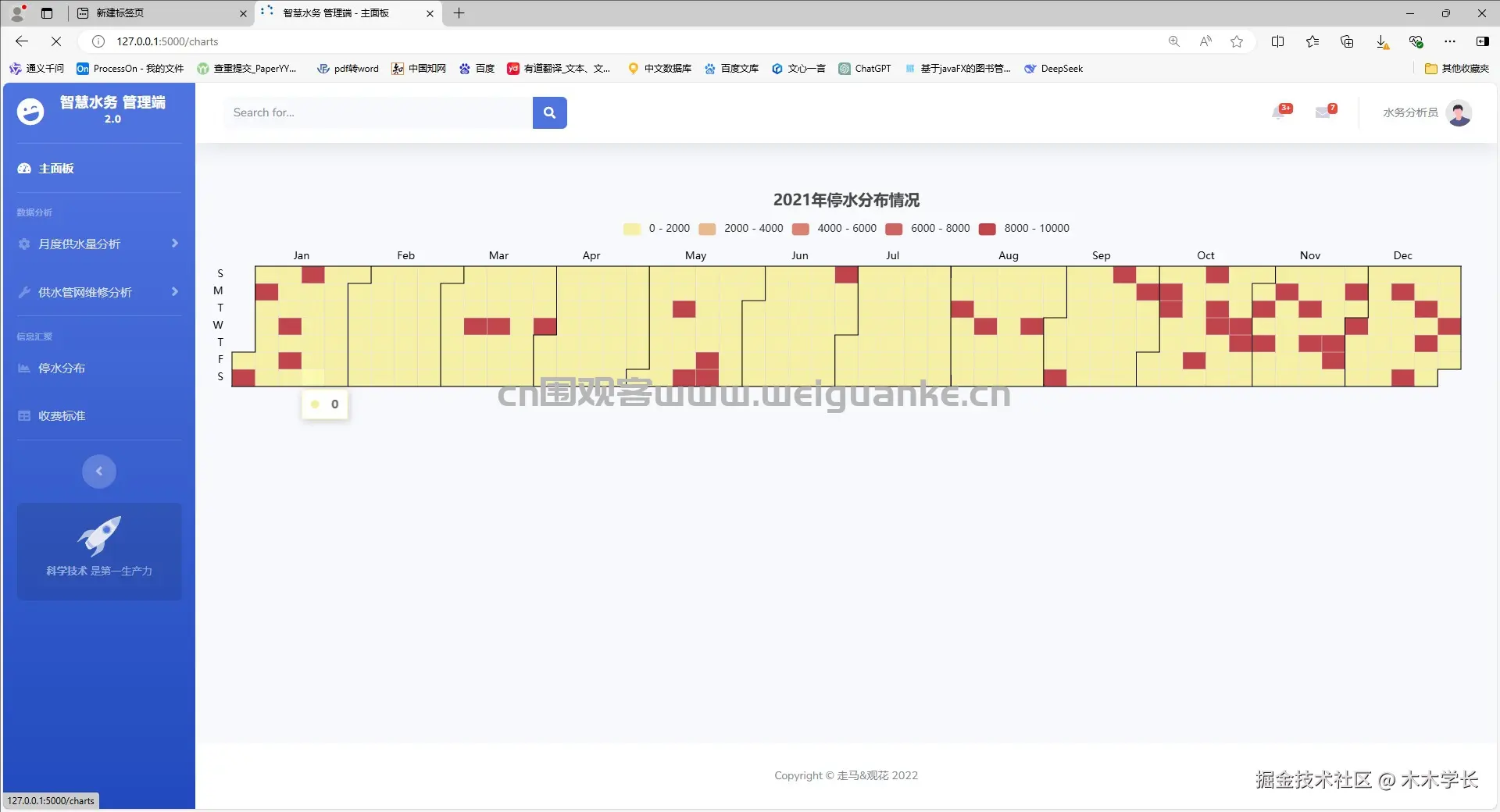
Task: Open the 主面板 dashboard menu item
Action: coord(99,169)
